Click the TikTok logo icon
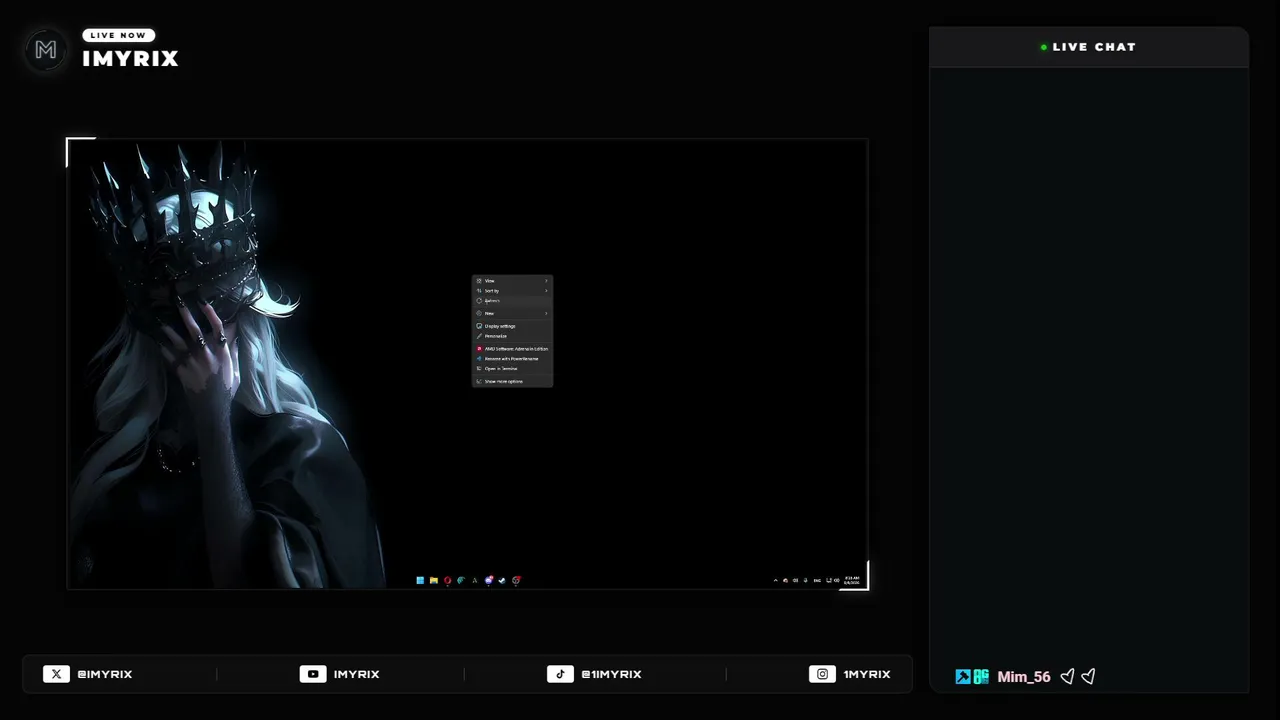This screenshot has width=1280, height=720. point(560,674)
